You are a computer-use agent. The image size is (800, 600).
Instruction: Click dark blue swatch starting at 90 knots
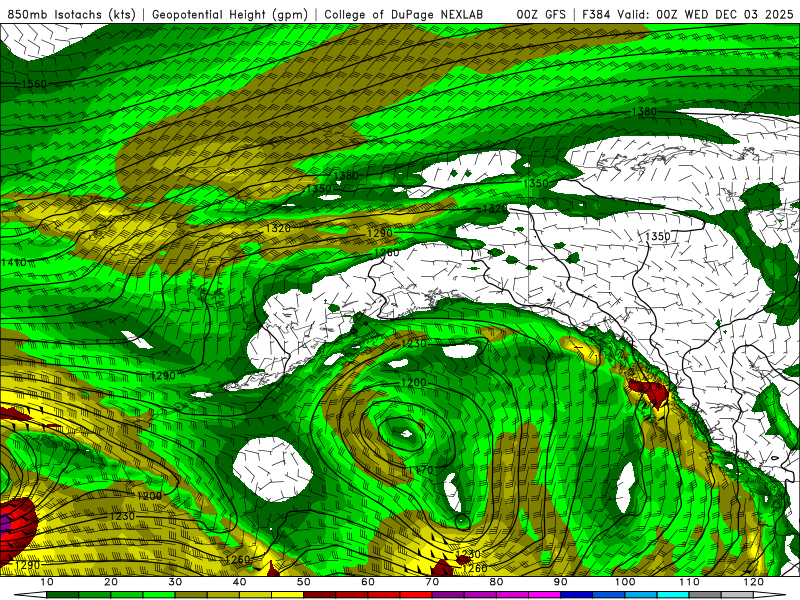[x=577, y=595]
